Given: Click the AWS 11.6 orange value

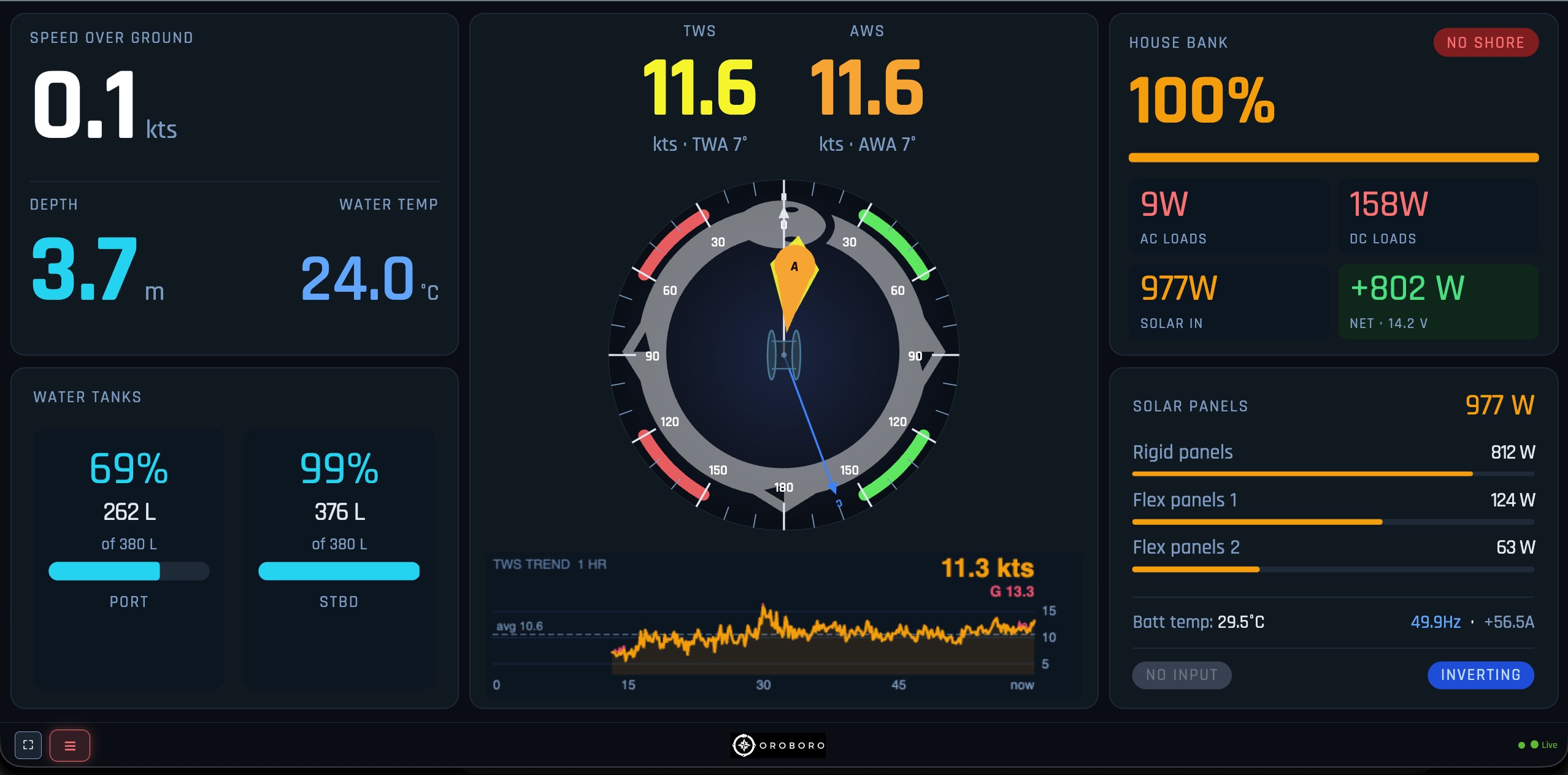Looking at the screenshot, I should click(867, 88).
